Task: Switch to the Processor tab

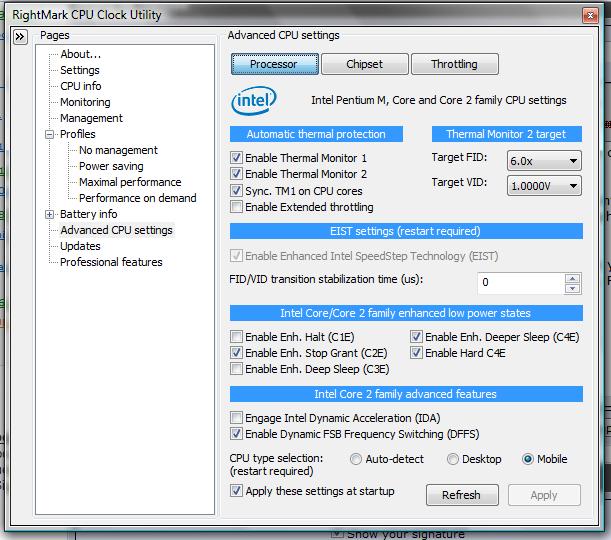Action: pyautogui.click(x=275, y=64)
